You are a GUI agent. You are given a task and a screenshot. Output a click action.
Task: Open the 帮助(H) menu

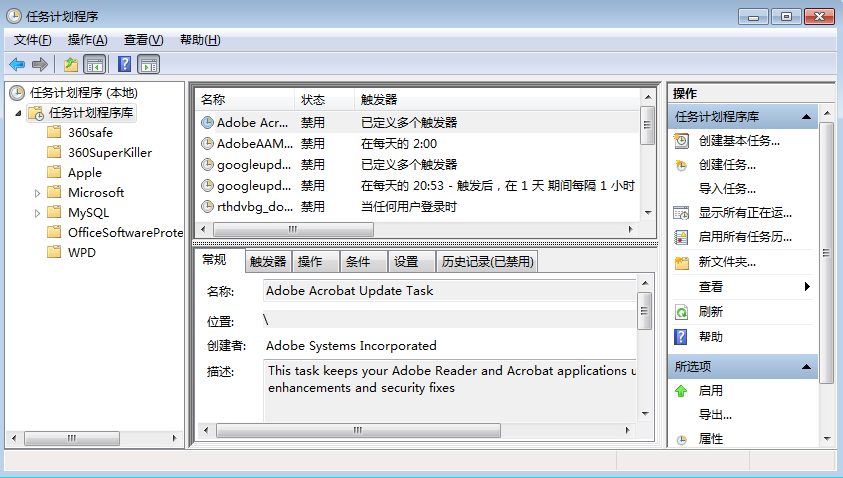click(x=200, y=40)
